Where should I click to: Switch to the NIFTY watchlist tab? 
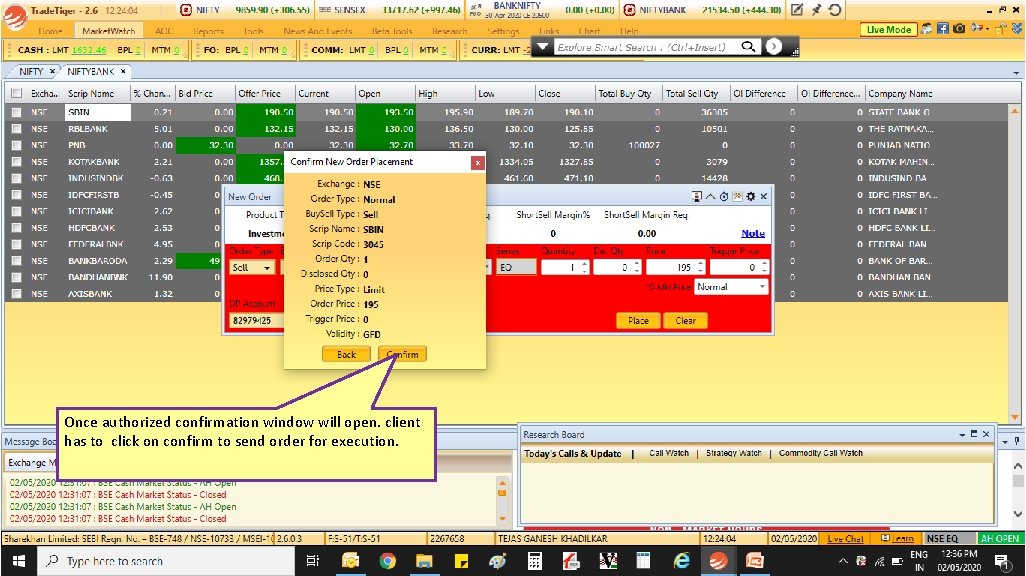pos(31,71)
